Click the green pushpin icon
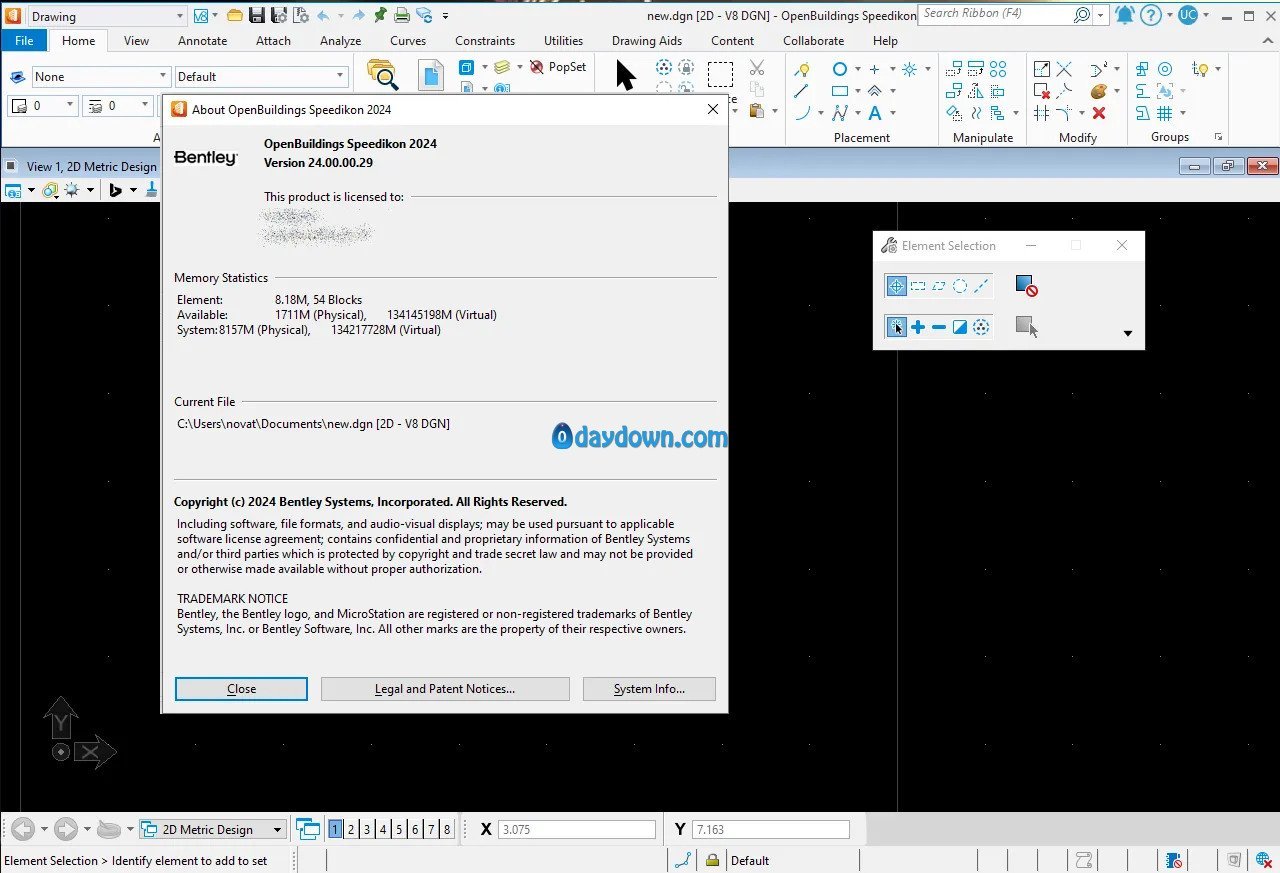The height and width of the screenshot is (873, 1280). (380, 15)
